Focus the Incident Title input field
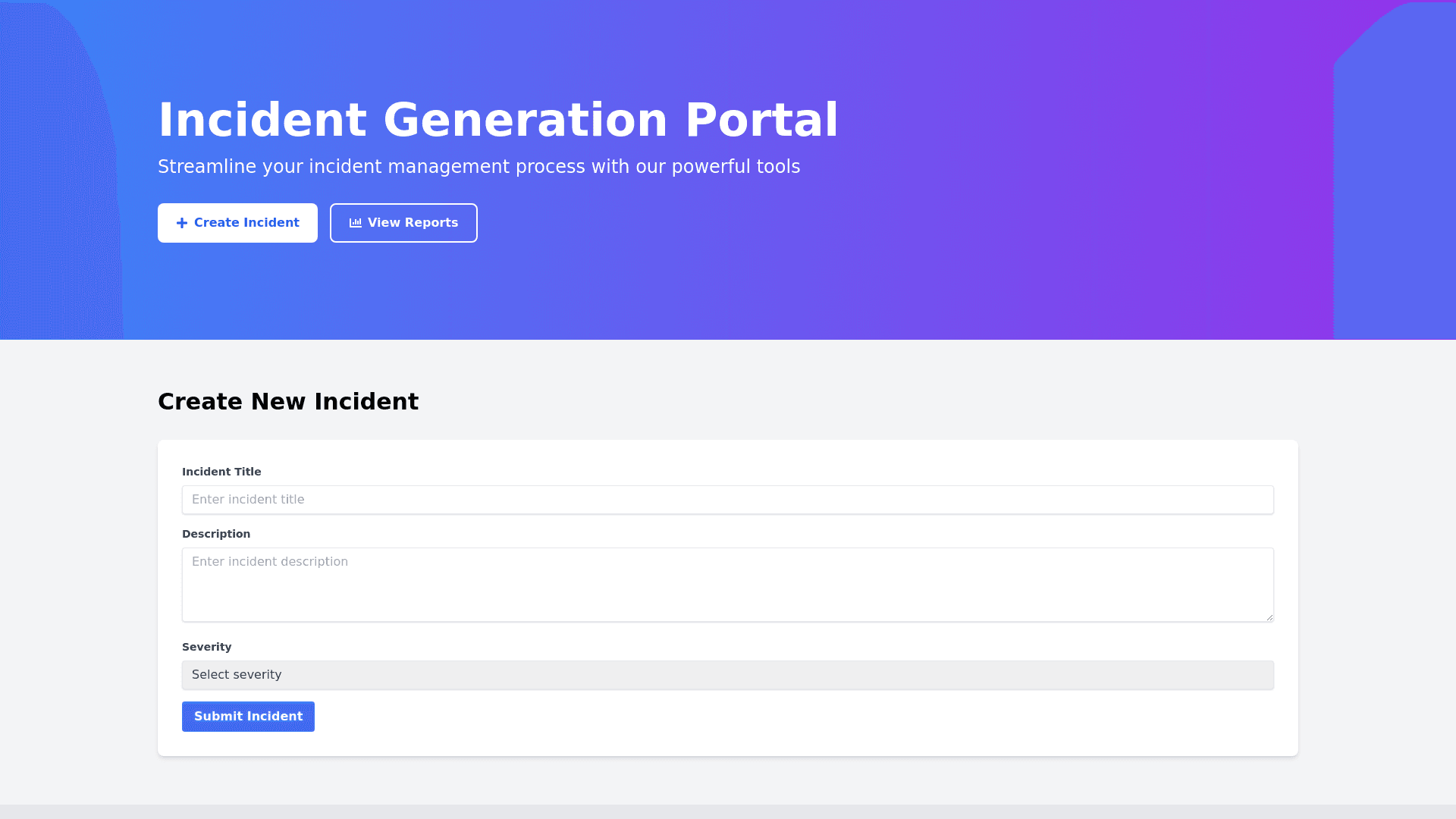Viewport: 1456px width, 819px height. (727, 500)
